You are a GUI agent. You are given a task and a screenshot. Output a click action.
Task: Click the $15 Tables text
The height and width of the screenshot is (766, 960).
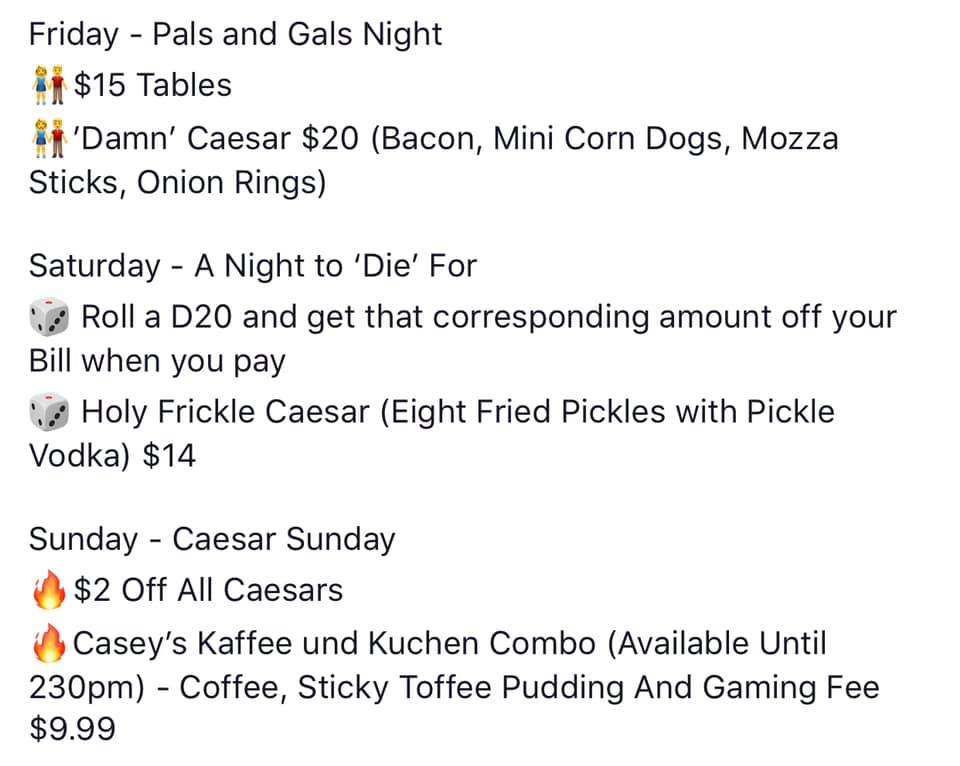click(x=153, y=86)
